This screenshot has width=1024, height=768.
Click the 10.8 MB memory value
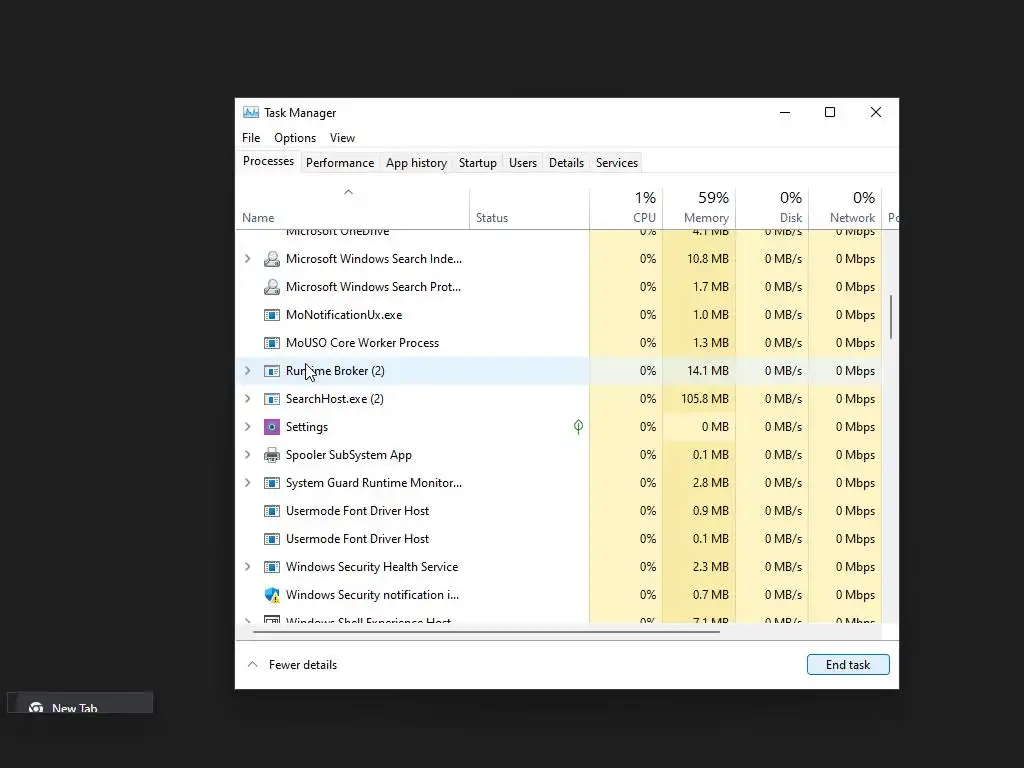pos(708,259)
